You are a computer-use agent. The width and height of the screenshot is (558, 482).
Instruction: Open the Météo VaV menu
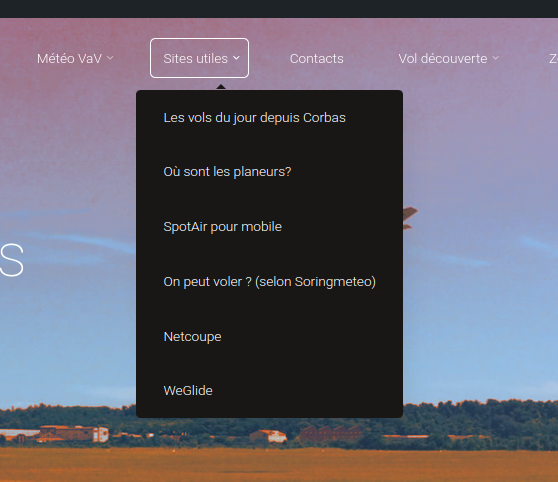[75, 58]
